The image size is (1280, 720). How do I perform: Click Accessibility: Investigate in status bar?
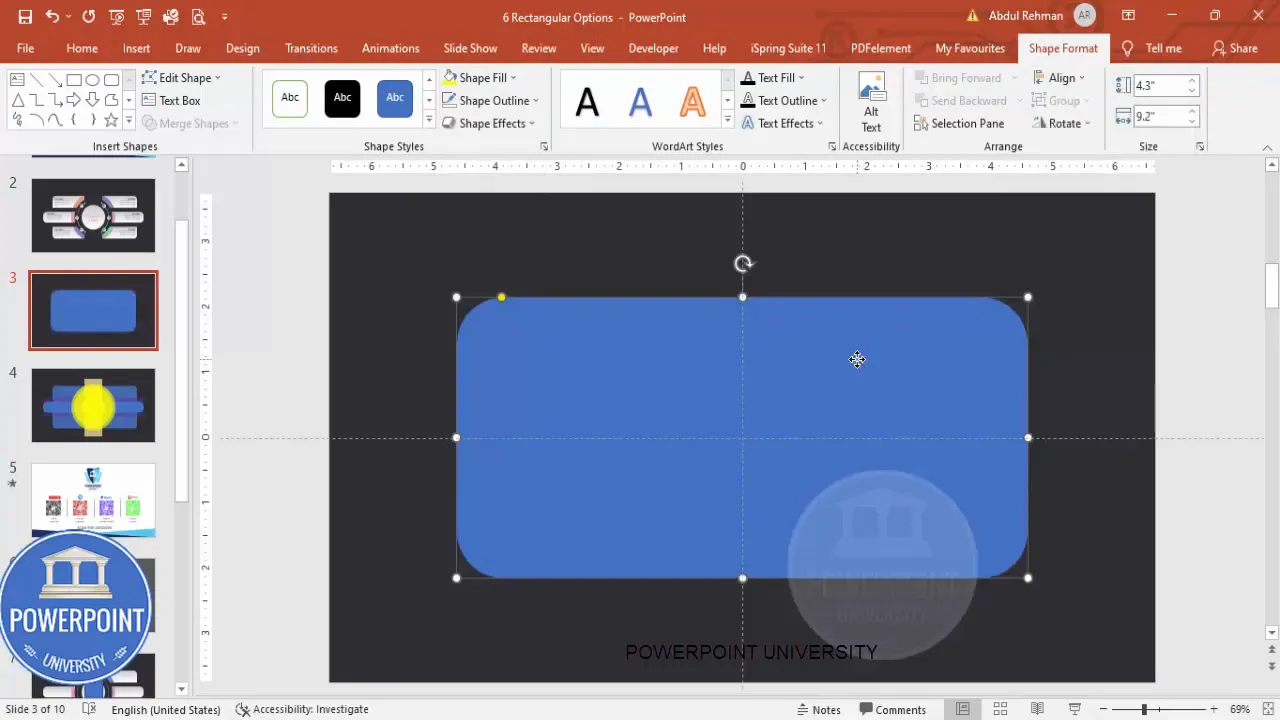pos(302,709)
